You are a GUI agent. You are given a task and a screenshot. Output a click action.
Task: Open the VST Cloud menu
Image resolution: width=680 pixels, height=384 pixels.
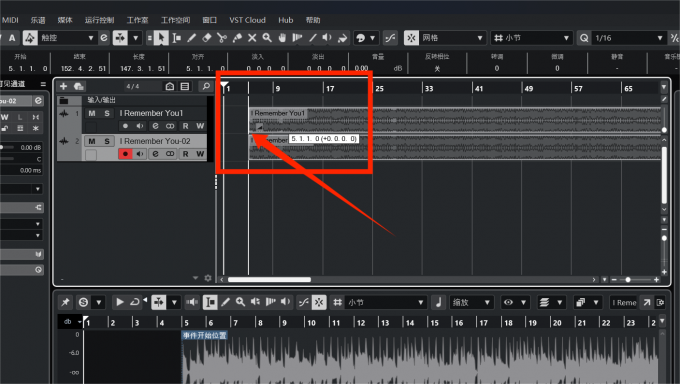click(247, 20)
